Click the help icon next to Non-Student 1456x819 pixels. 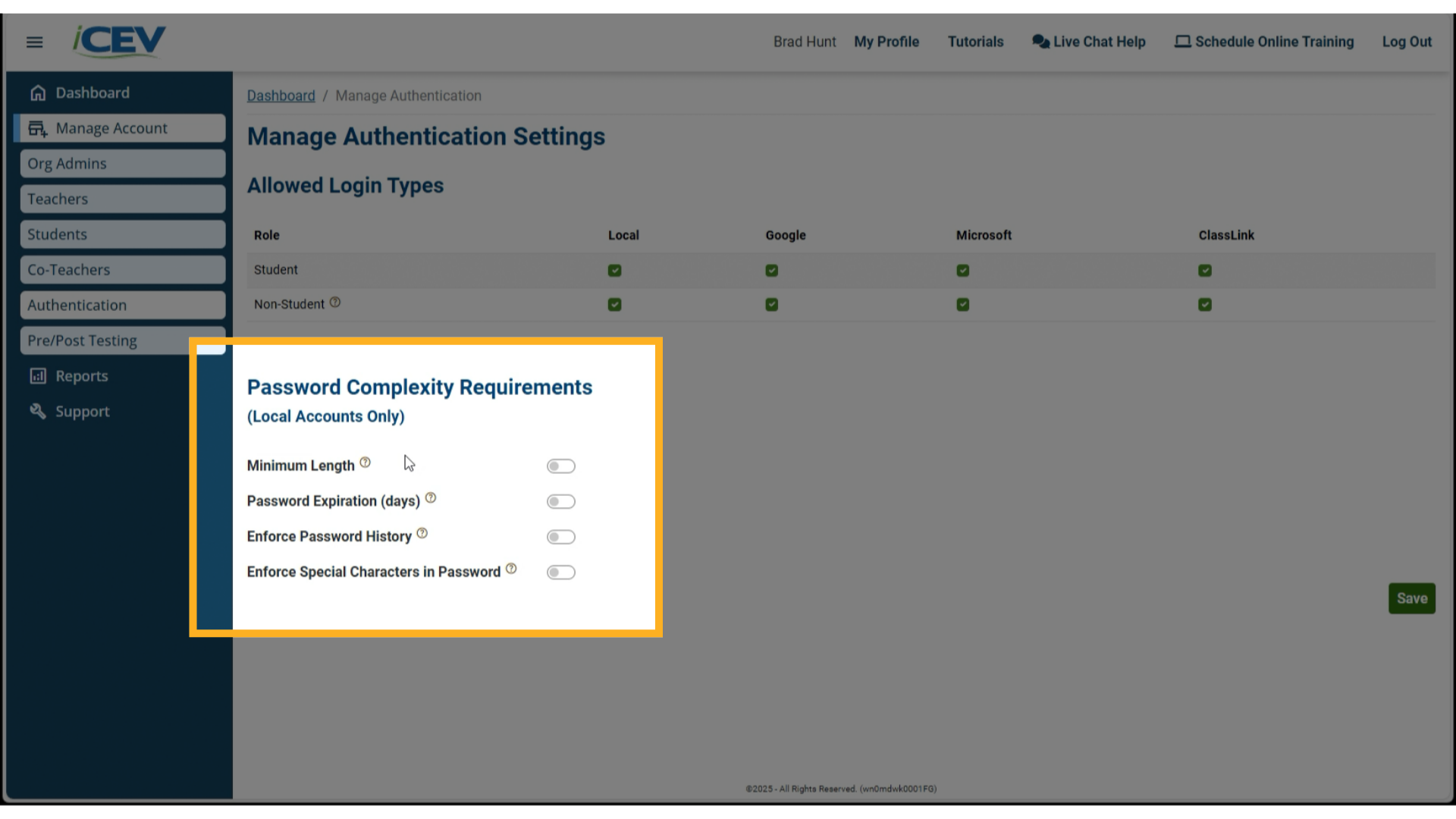[336, 302]
